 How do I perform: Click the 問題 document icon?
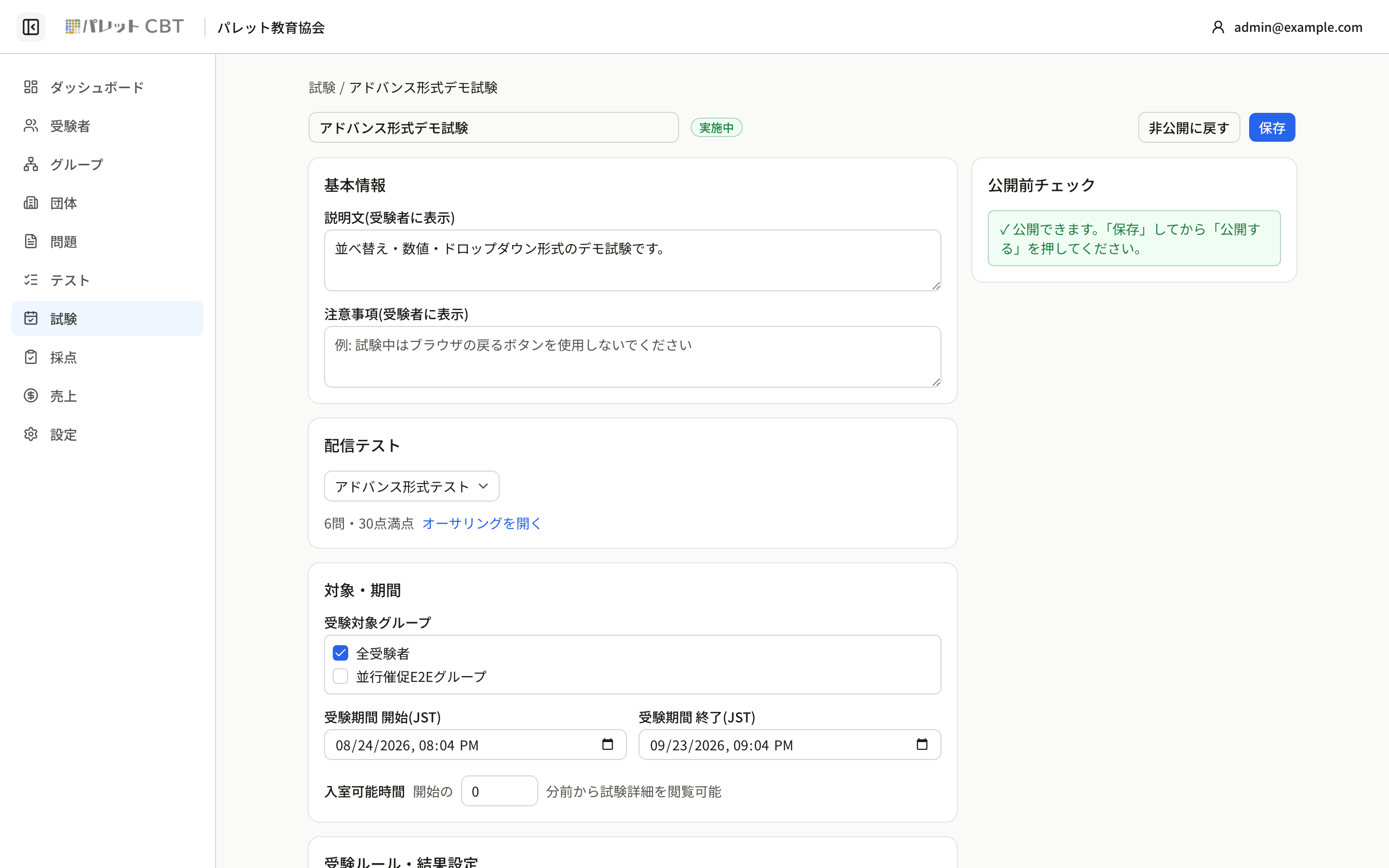tap(31, 241)
